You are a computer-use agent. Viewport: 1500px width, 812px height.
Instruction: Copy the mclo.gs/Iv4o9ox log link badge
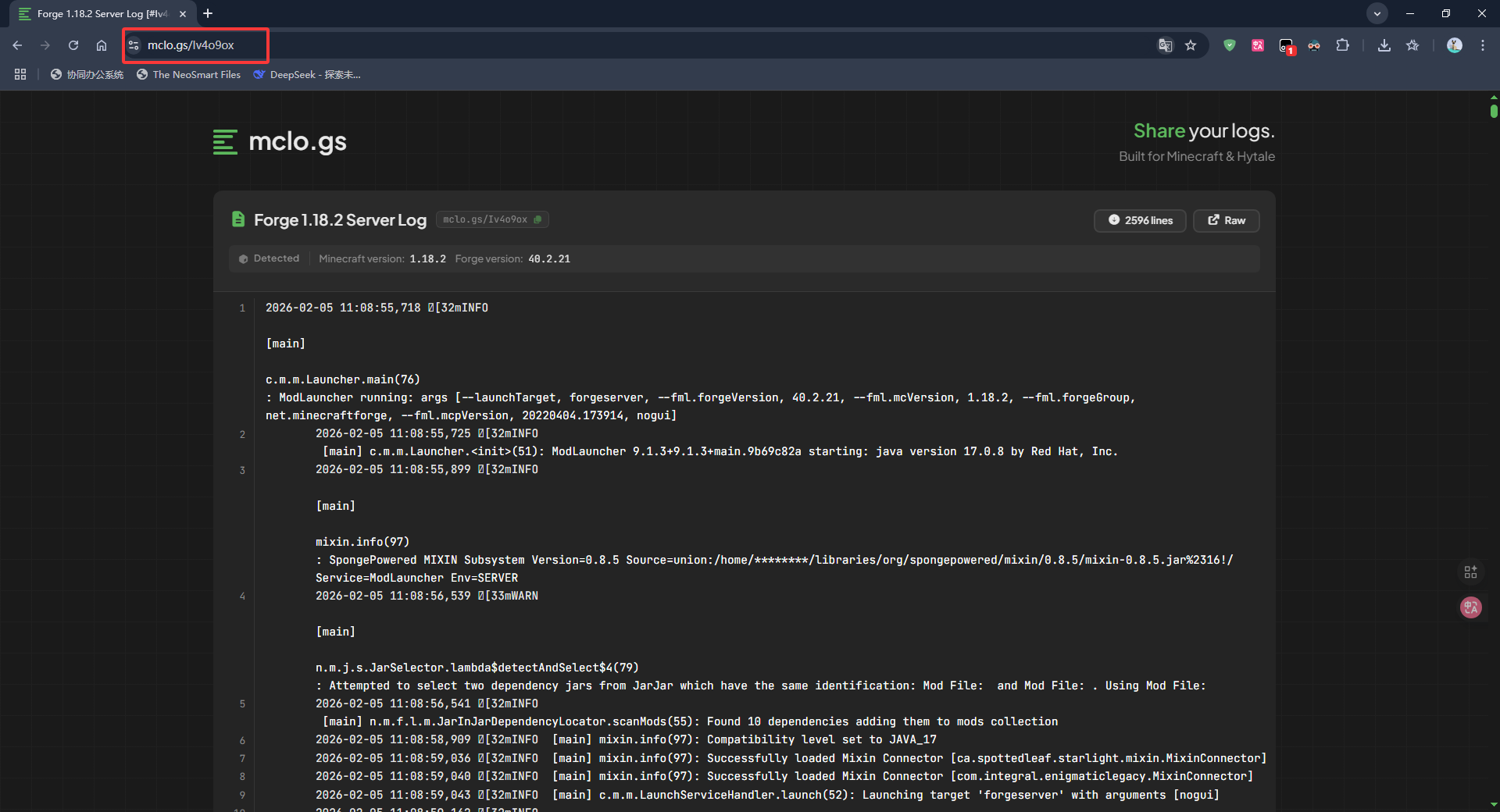[x=491, y=219]
